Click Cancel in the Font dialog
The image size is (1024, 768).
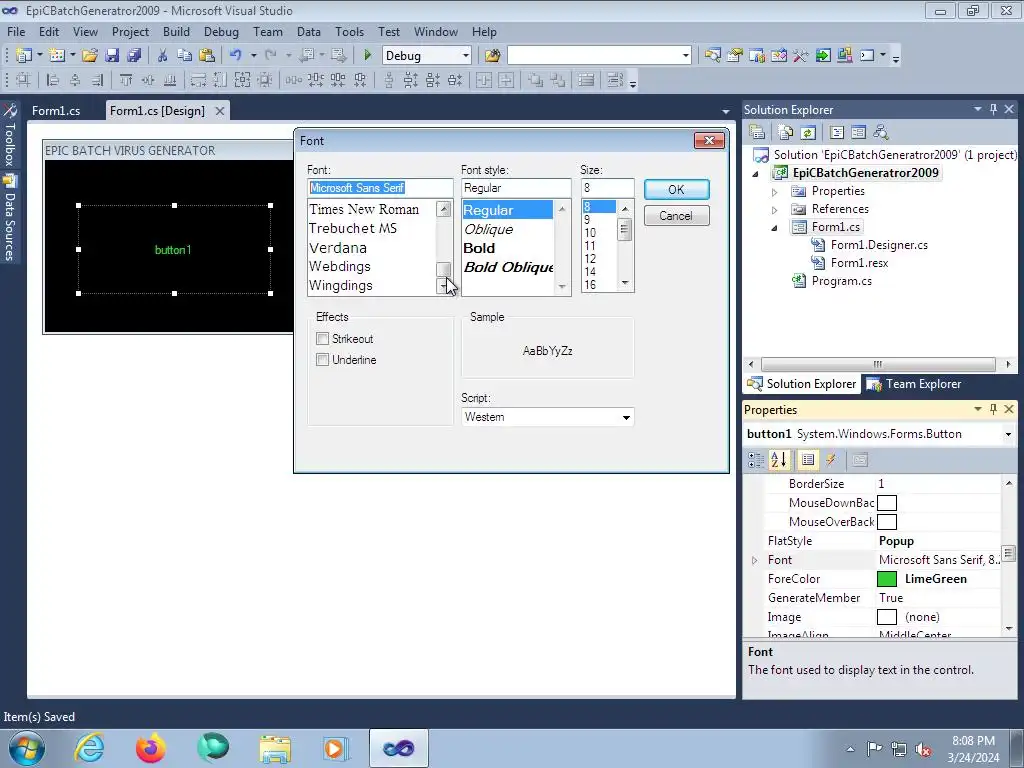(676, 216)
